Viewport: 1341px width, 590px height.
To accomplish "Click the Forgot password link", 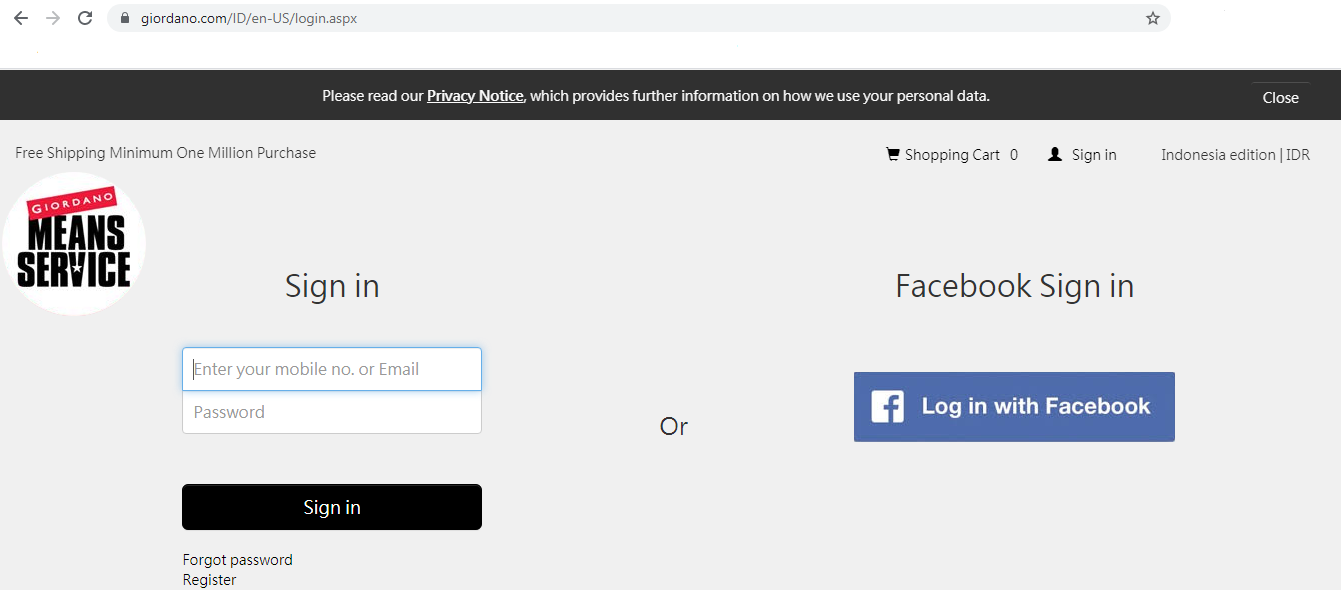I will pos(237,560).
